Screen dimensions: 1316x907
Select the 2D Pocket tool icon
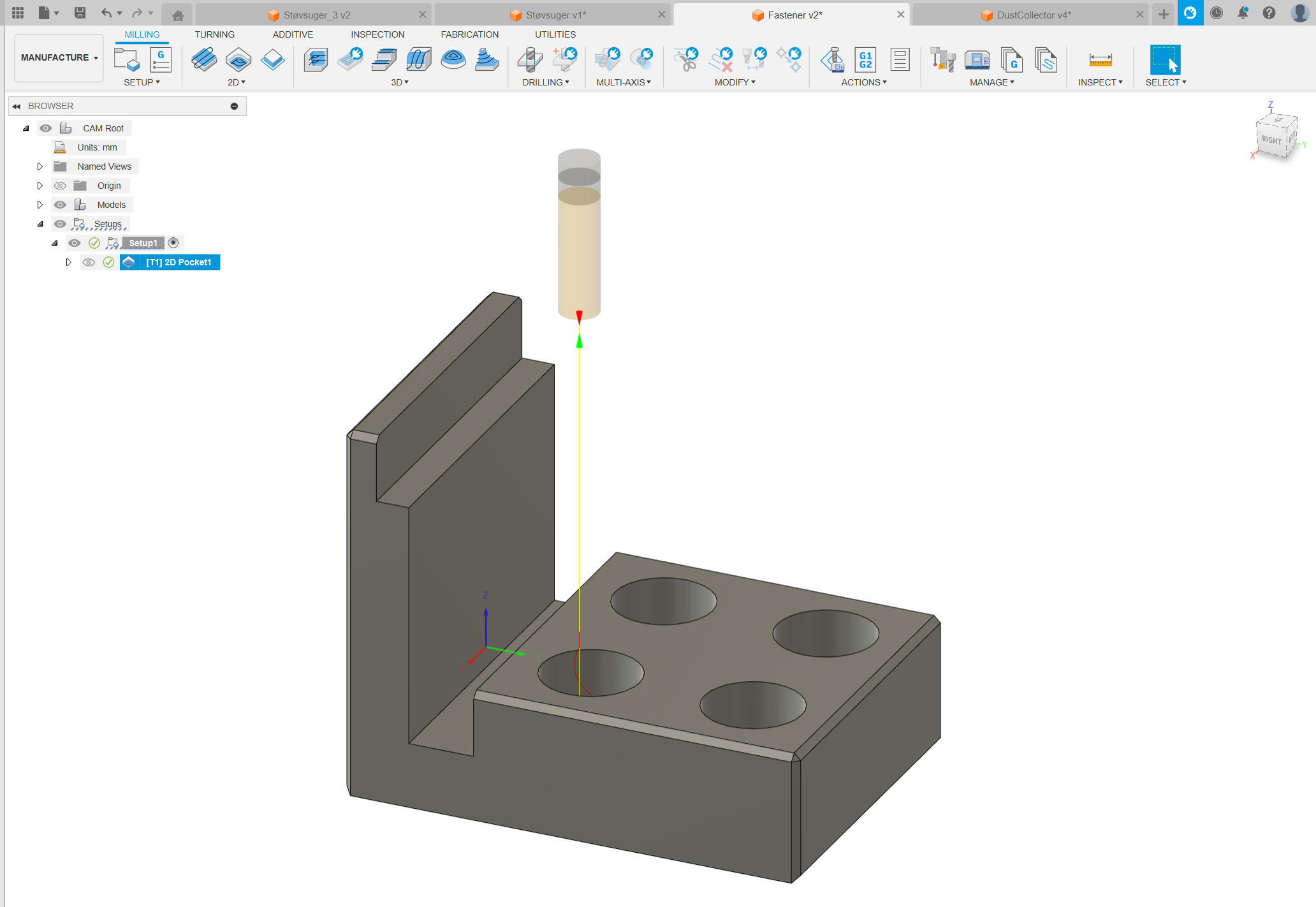pyautogui.click(x=238, y=60)
